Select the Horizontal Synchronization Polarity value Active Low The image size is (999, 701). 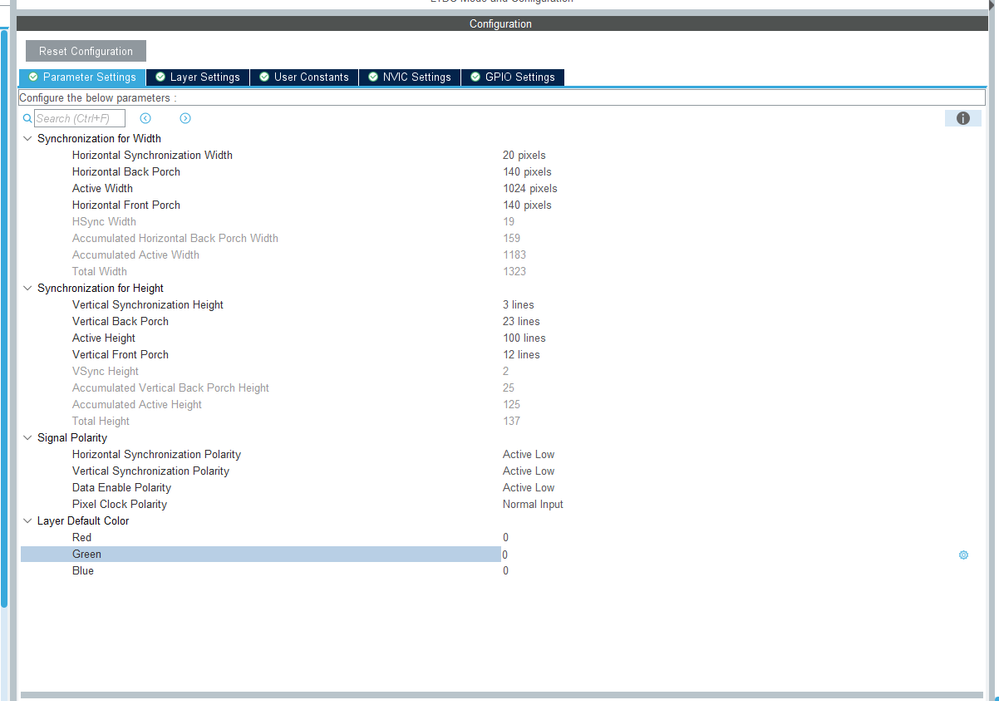pos(528,454)
